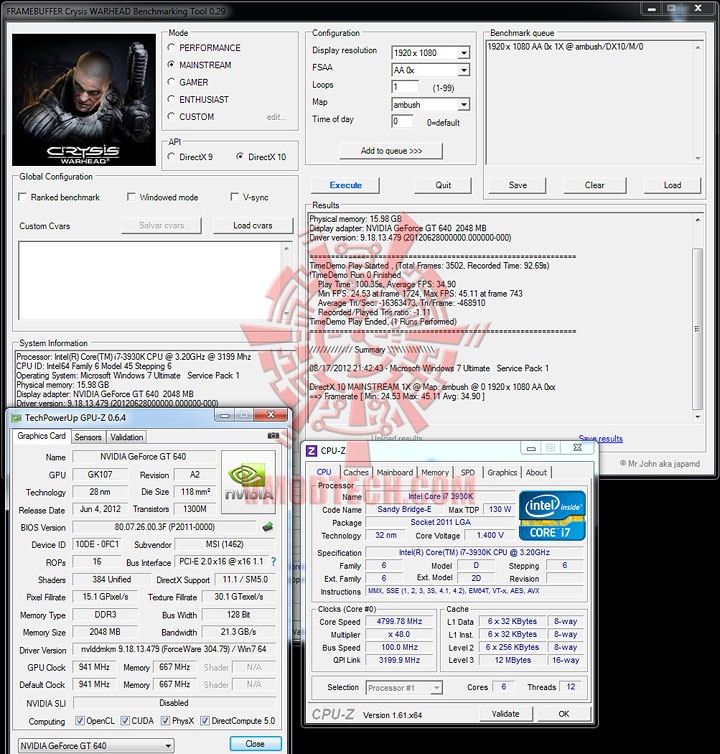Viewport: 720px width, 754px height.
Task: Click the Close button in GPU-Z
Action: coord(255,744)
